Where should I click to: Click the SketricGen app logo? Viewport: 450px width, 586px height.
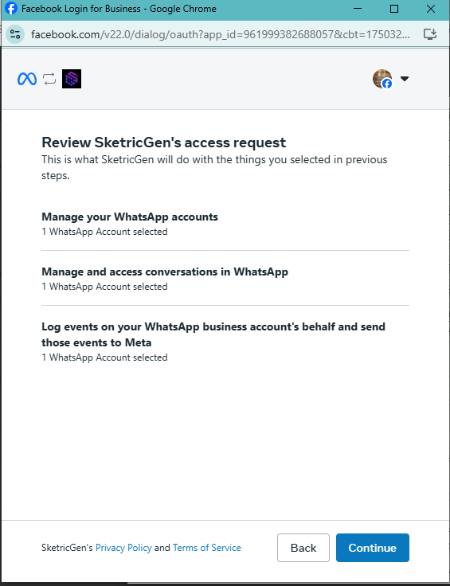71,79
